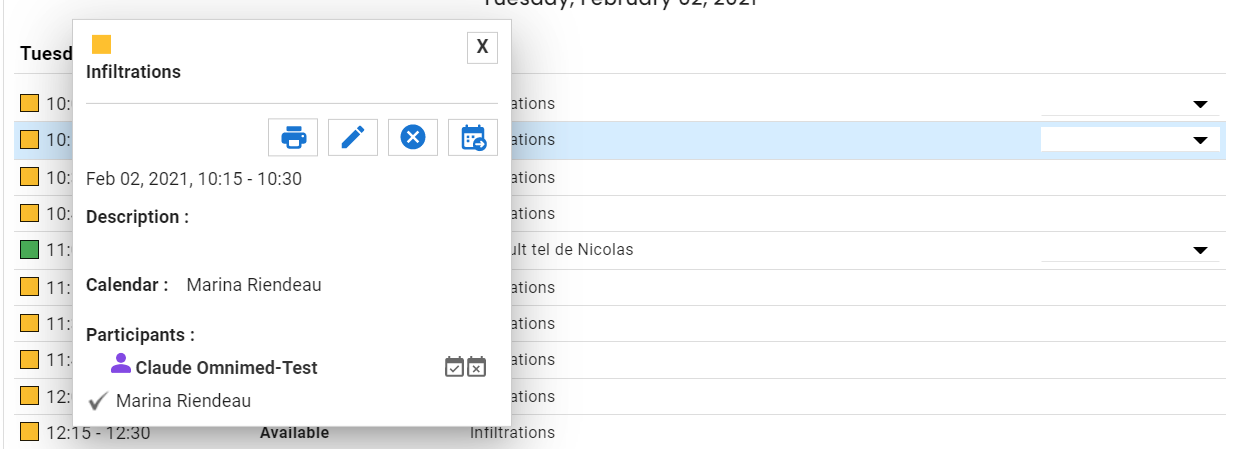Click the yellow color square in popup header
The height and width of the screenshot is (449, 1237).
(101, 44)
